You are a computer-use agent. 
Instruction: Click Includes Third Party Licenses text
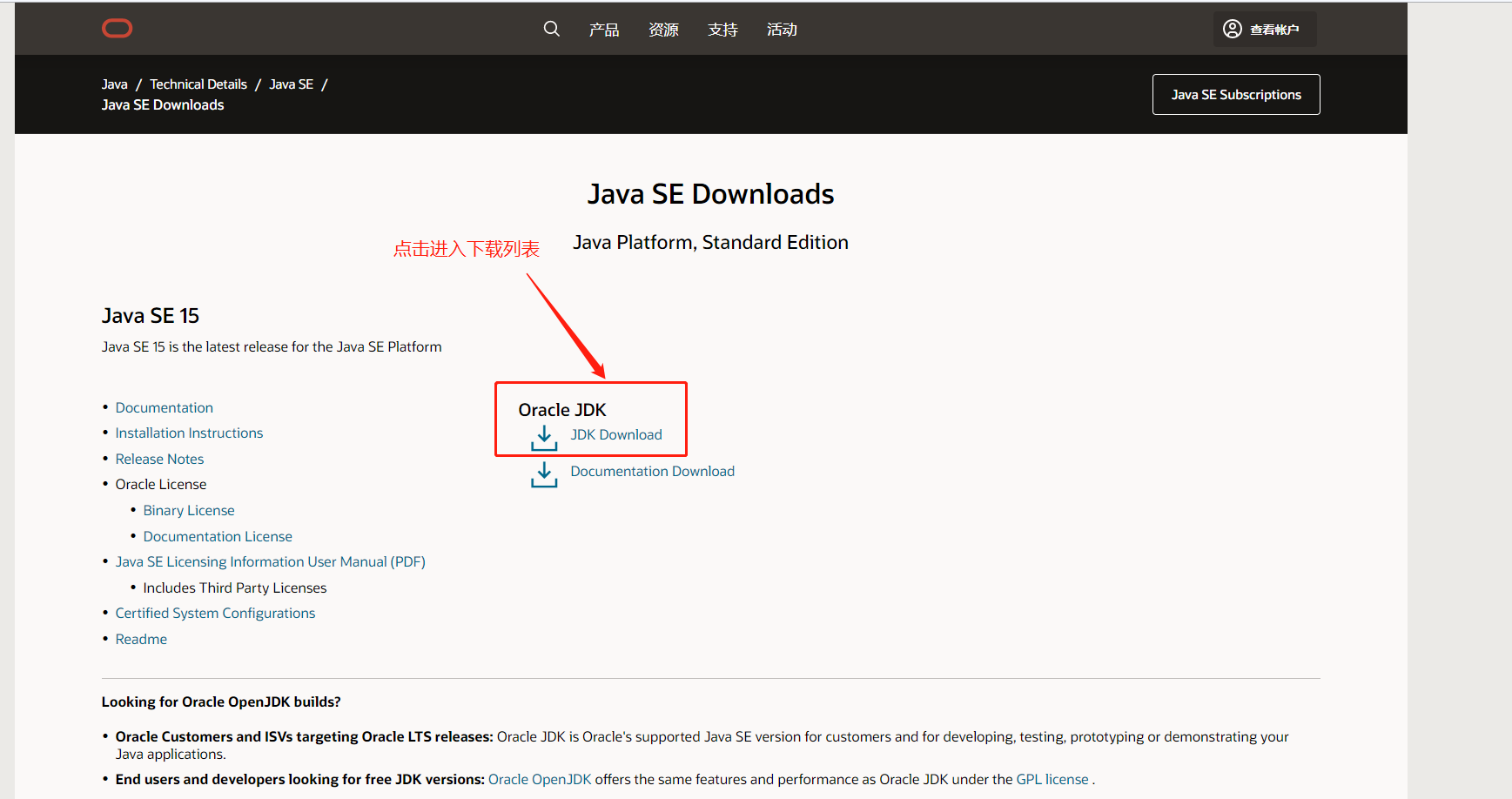pyautogui.click(x=235, y=587)
